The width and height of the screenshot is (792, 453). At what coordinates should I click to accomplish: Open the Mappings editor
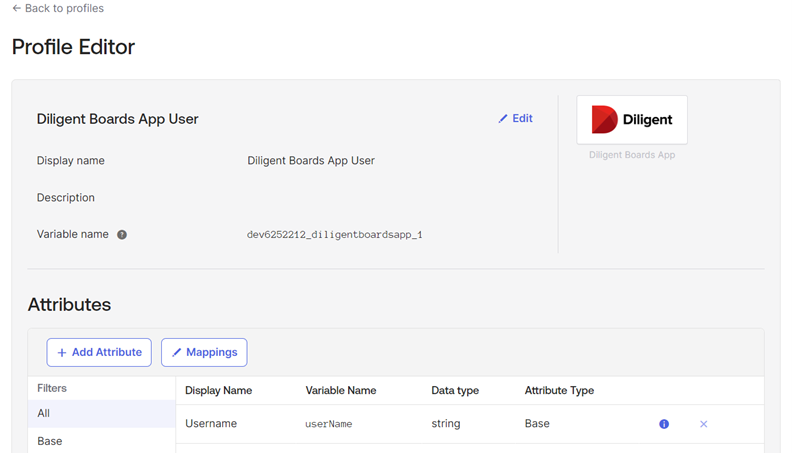(x=204, y=352)
